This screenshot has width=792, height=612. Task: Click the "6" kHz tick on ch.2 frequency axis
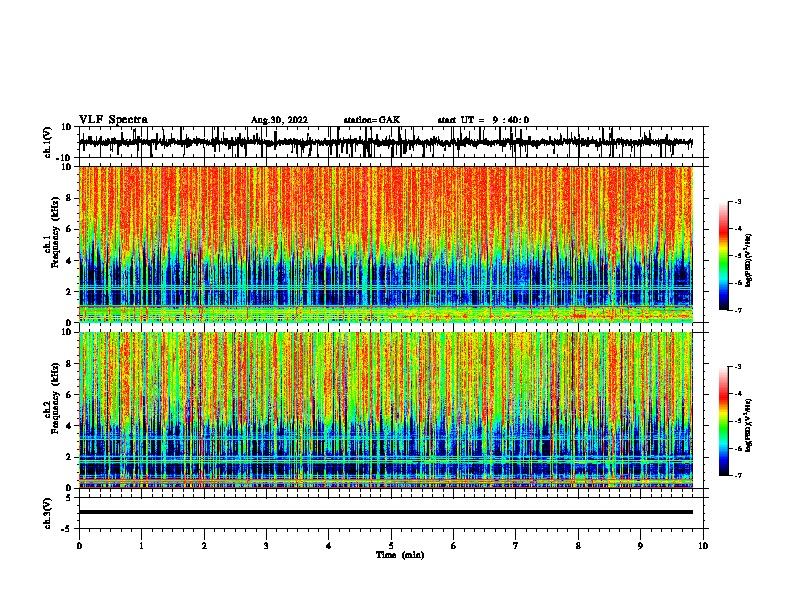[70, 395]
